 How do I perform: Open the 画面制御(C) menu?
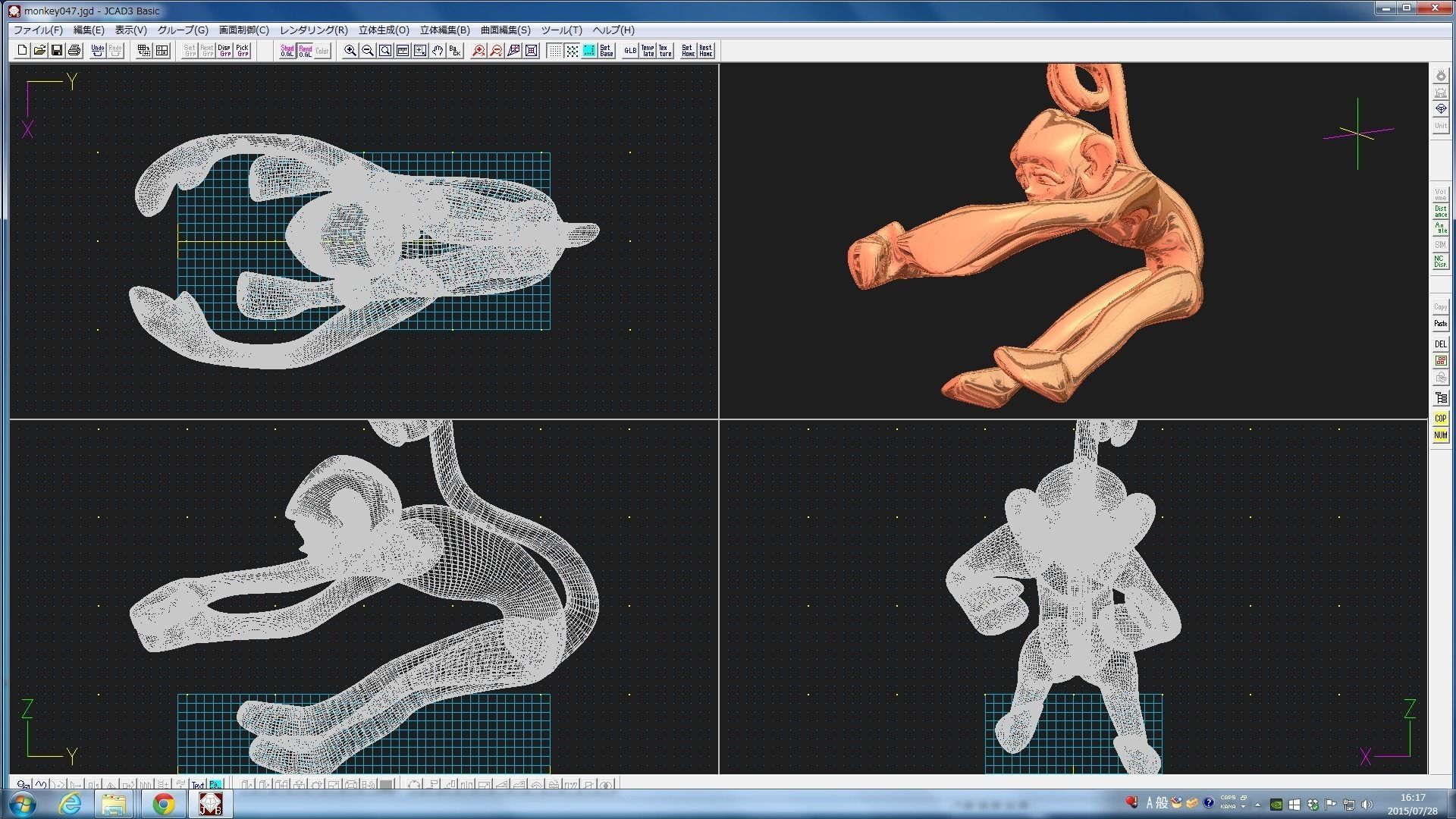[x=244, y=30]
